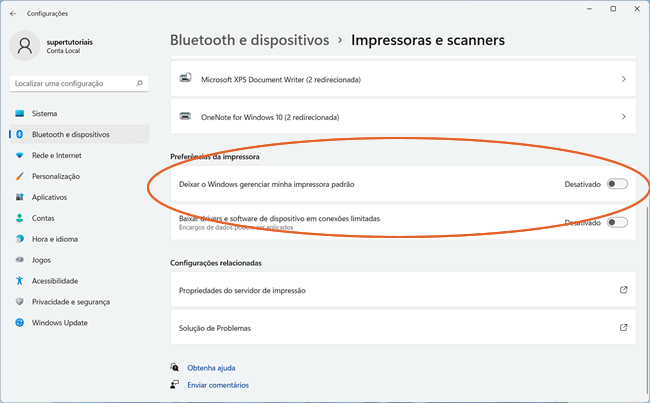Click the Privacidade e segurança shield icon
Screen dimensions: 650x403
pos(19,302)
